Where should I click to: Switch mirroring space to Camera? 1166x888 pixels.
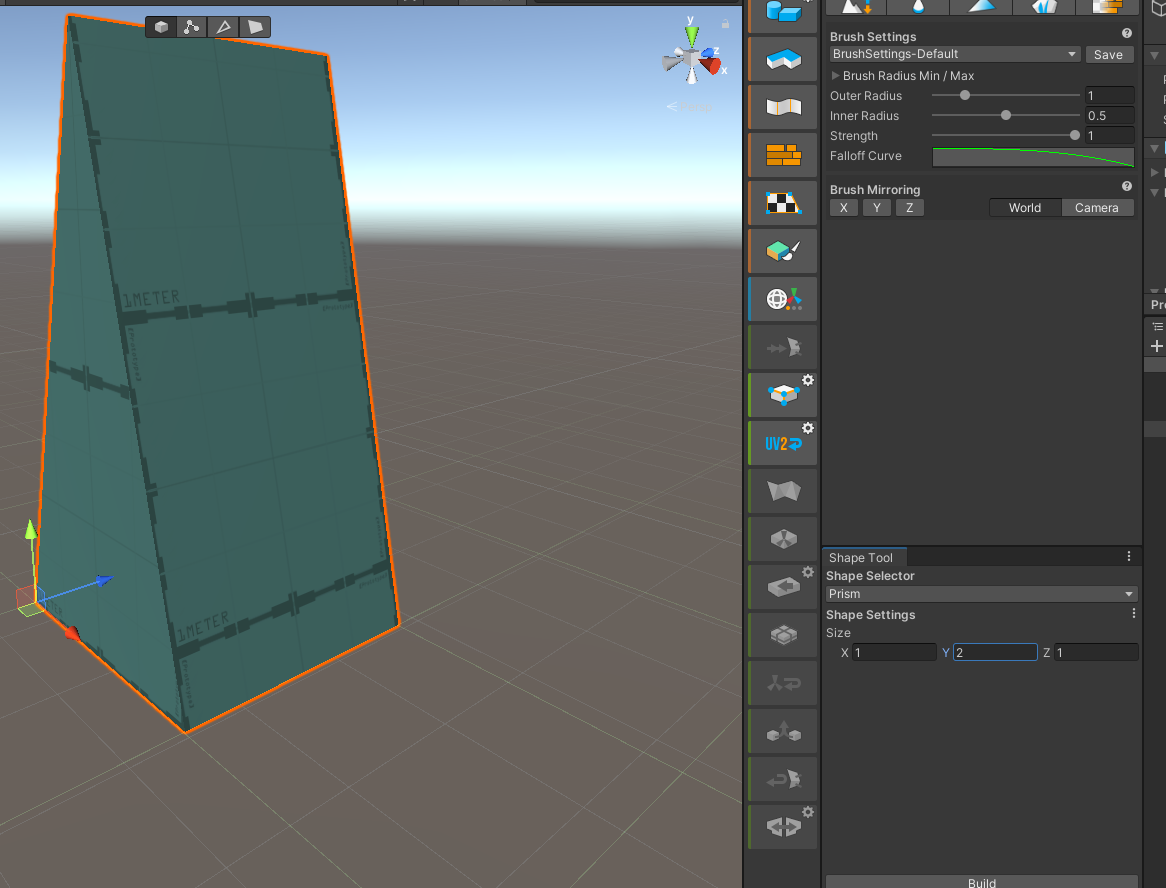(x=1097, y=207)
